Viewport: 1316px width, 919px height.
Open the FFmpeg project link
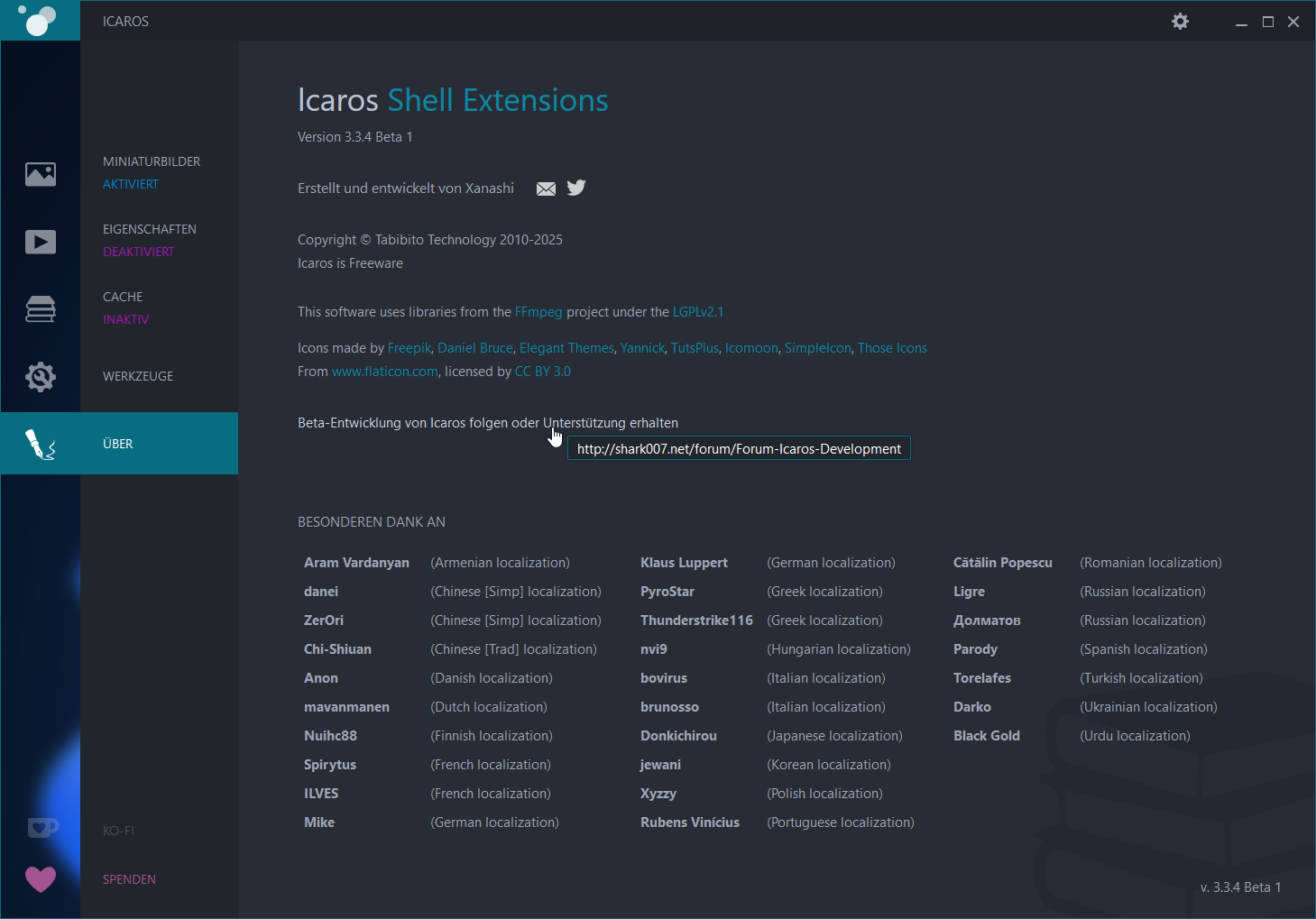click(x=538, y=312)
